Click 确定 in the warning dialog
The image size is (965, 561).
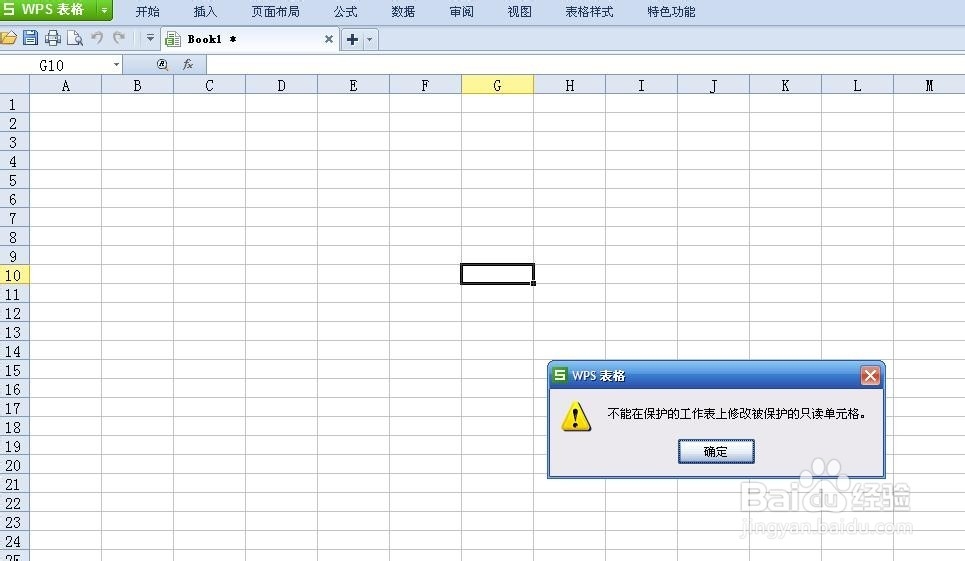click(x=716, y=452)
